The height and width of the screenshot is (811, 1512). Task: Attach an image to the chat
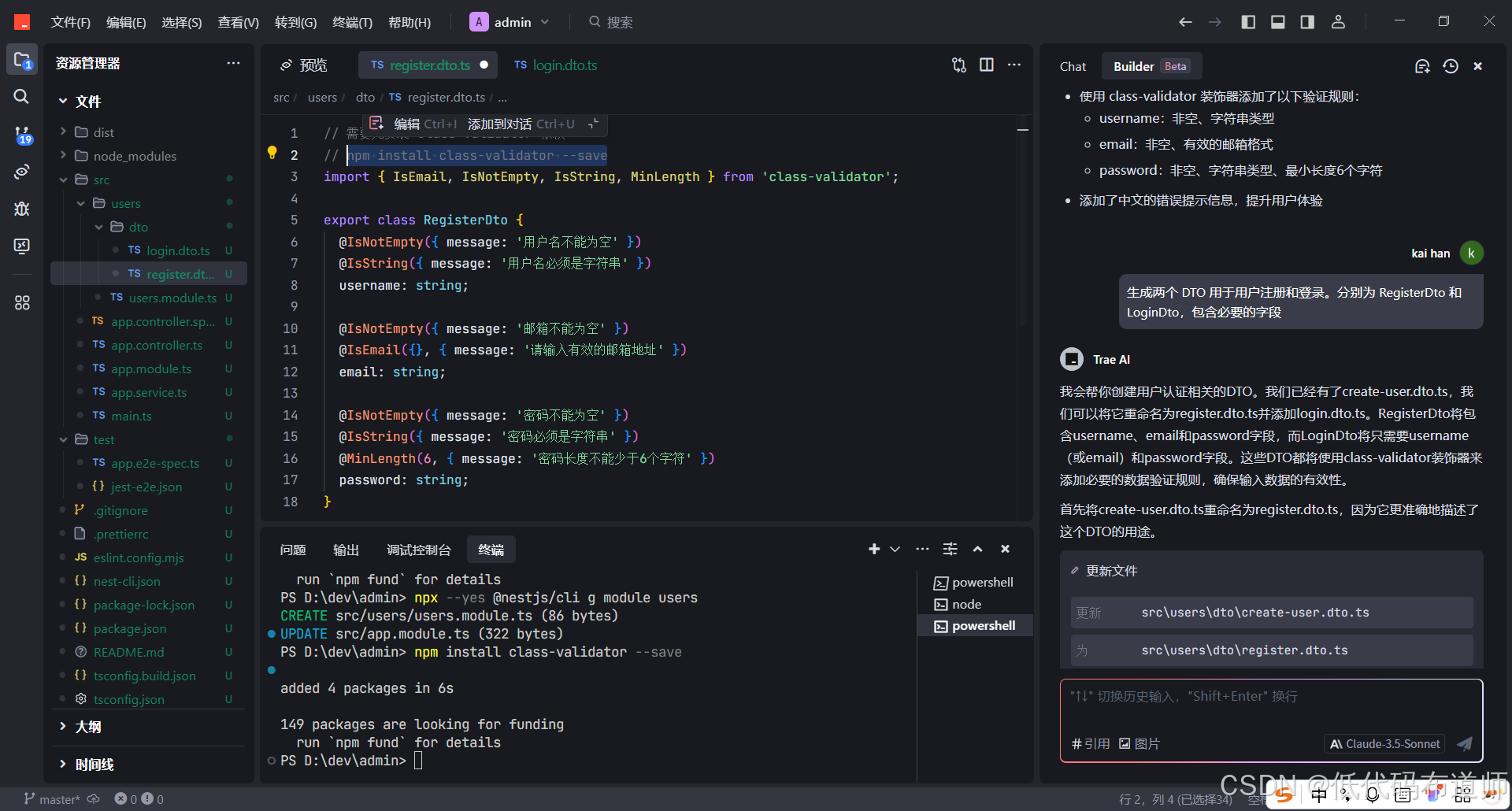tap(1140, 743)
